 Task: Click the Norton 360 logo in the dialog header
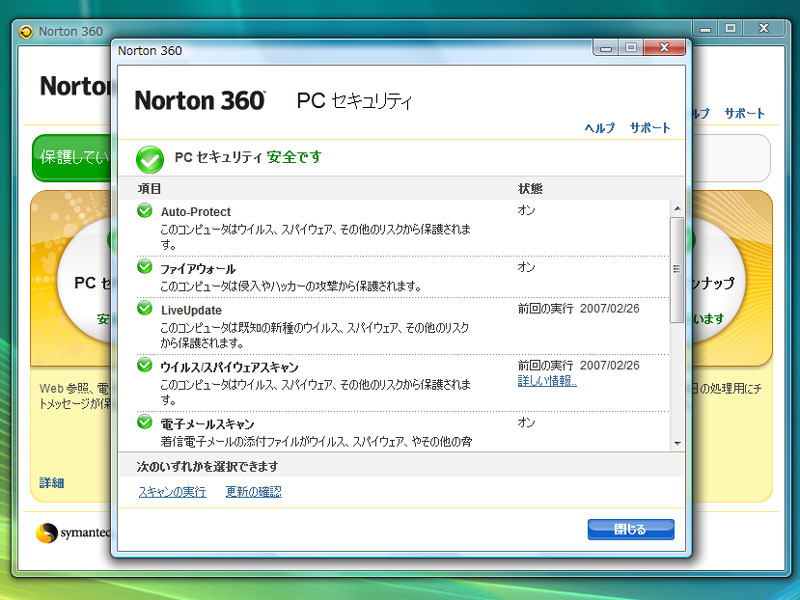coord(200,101)
